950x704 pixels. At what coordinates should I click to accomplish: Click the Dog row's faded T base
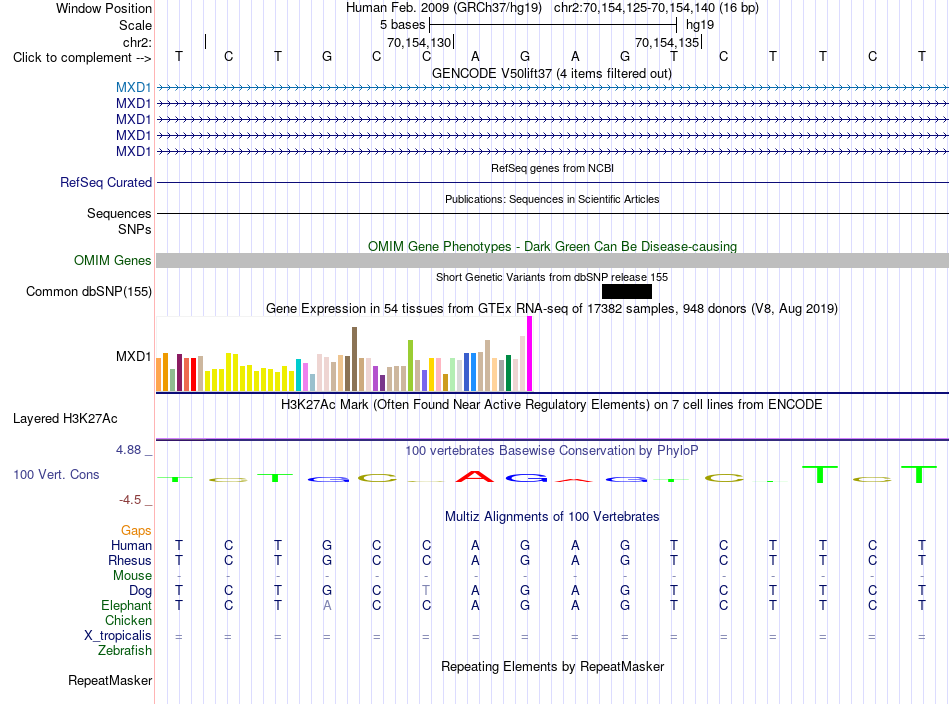point(426,590)
